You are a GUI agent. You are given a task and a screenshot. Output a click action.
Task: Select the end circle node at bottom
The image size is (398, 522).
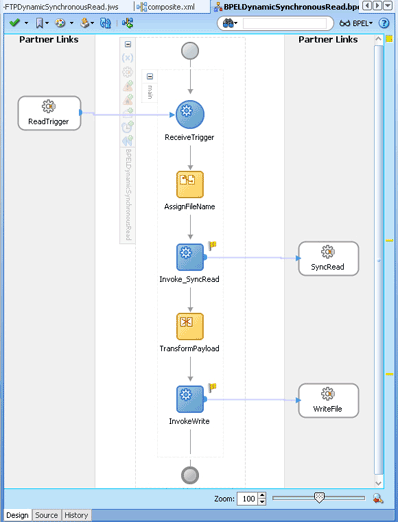pyautogui.click(x=190, y=475)
